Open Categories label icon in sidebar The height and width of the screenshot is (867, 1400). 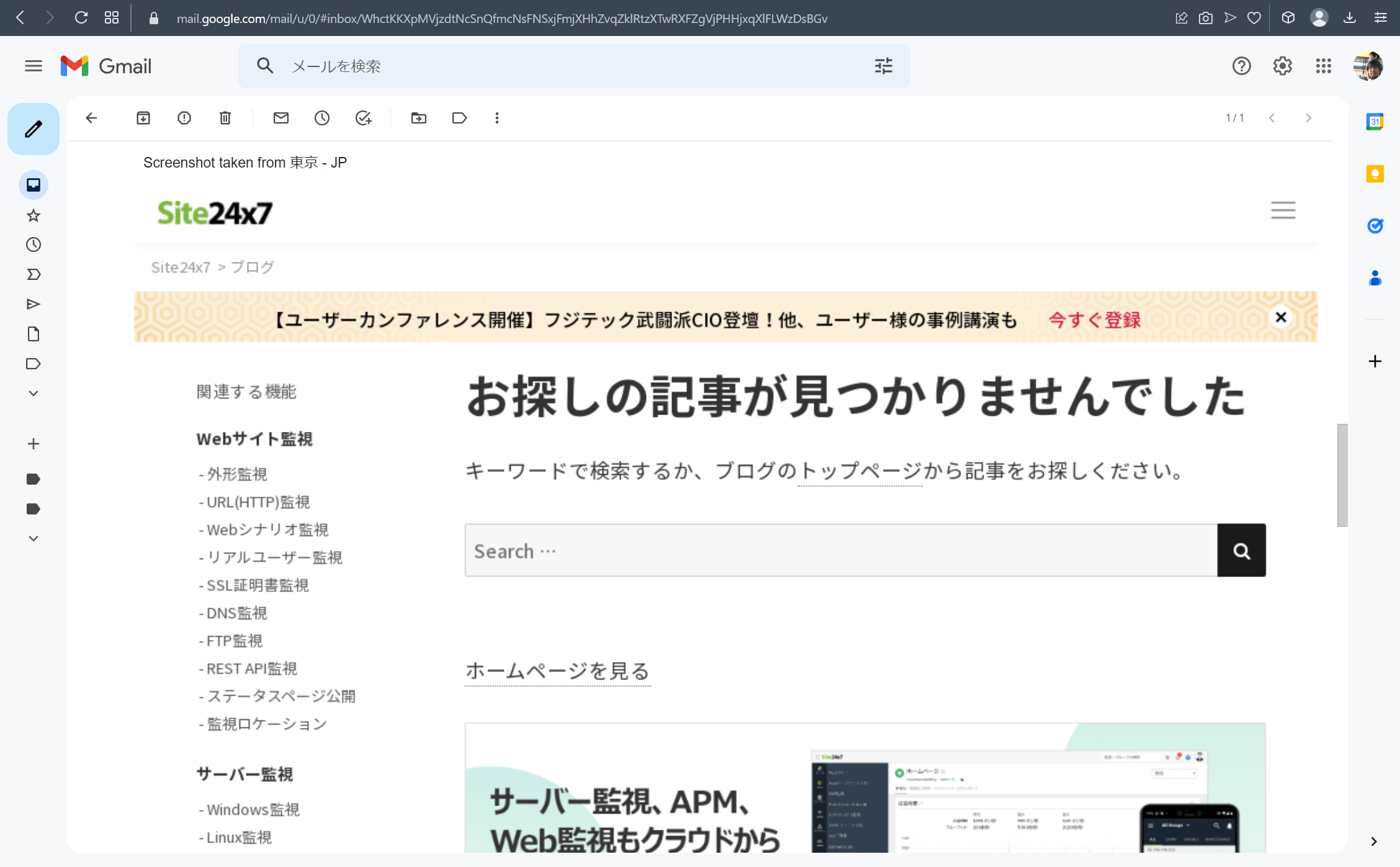[34, 364]
